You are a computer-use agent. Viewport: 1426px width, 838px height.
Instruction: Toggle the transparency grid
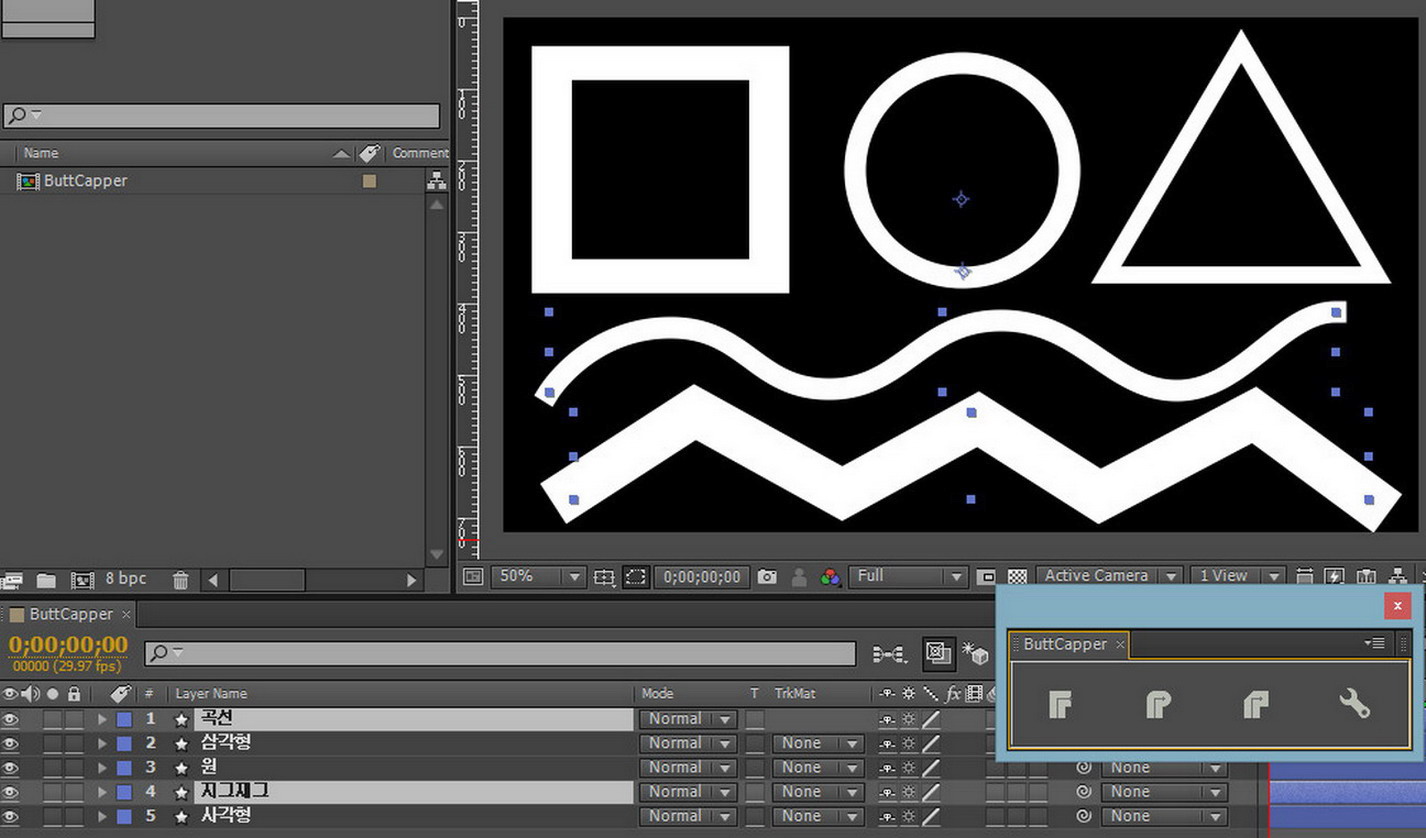tap(1017, 576)
